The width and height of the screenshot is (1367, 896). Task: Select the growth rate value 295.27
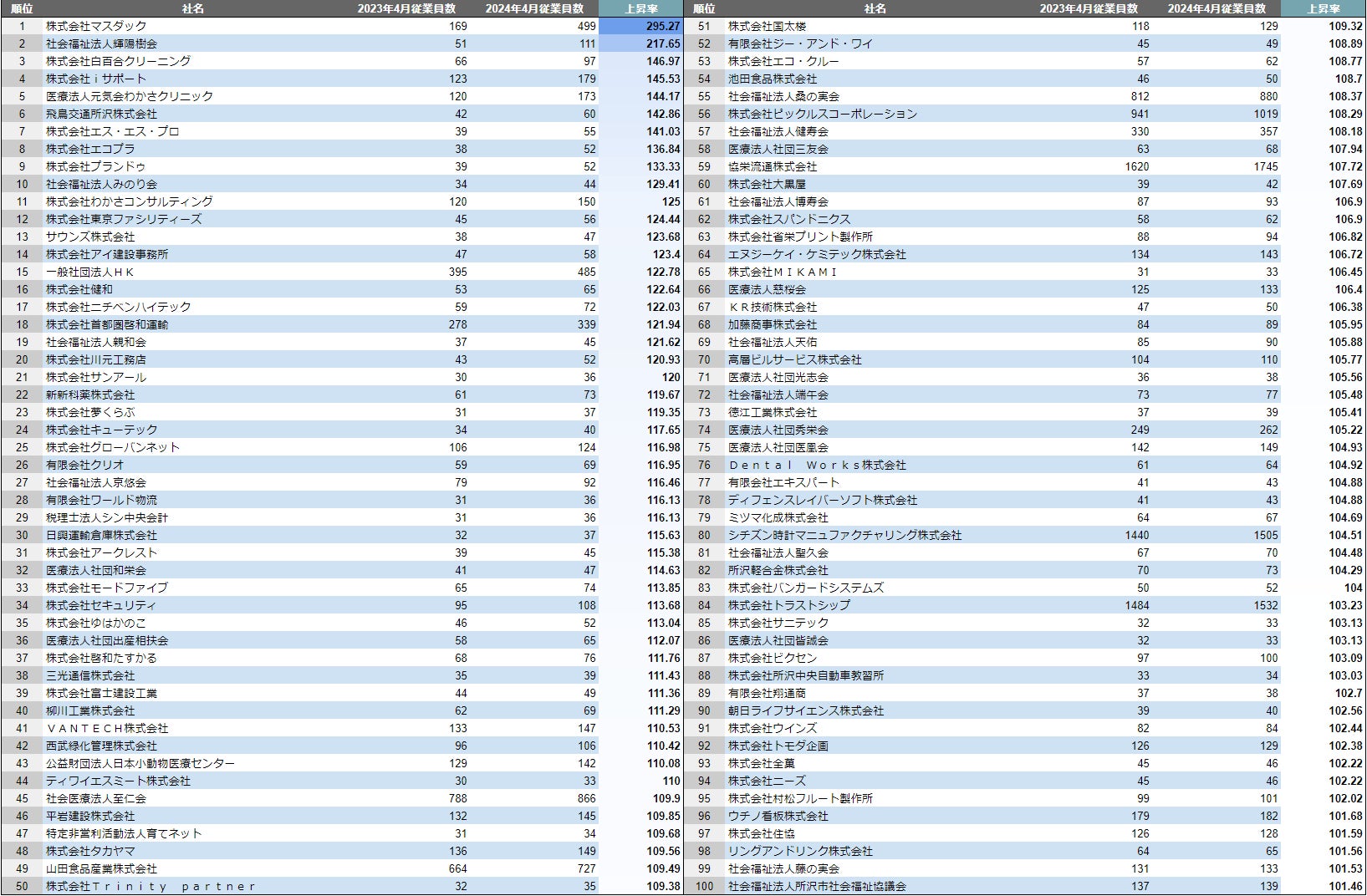663,26
